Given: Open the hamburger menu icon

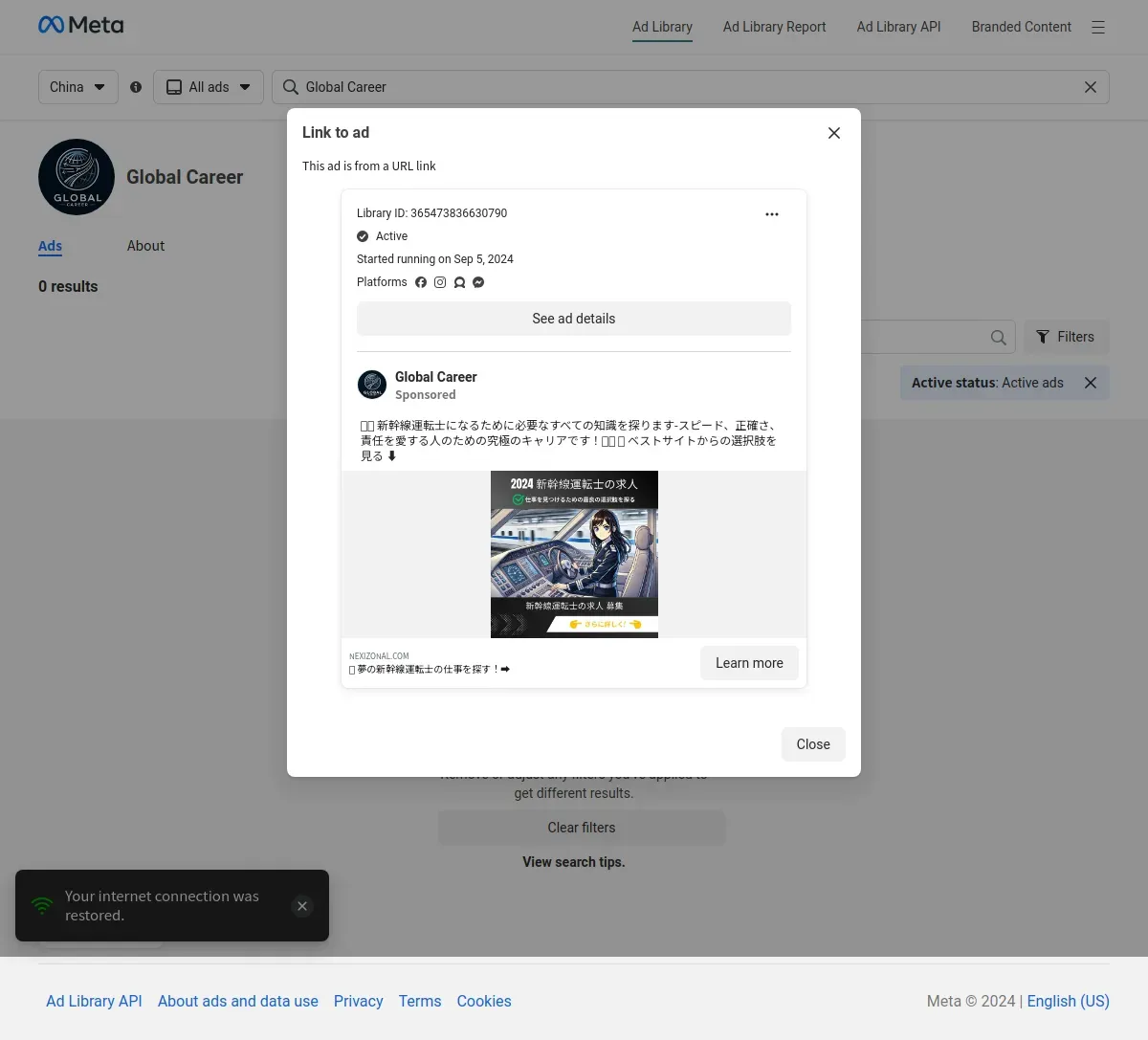Looking at the screenshot, I should click(1098, 27).
